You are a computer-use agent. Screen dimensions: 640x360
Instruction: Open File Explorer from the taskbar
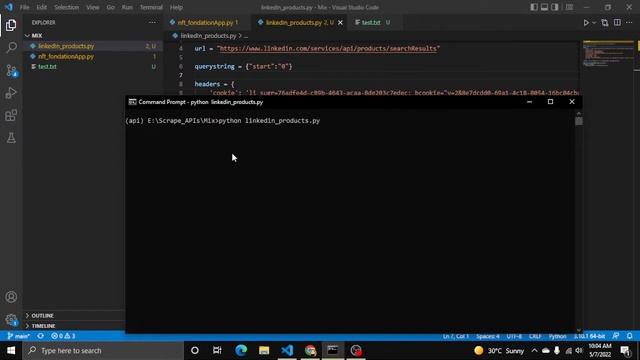(x=264, y=351)
